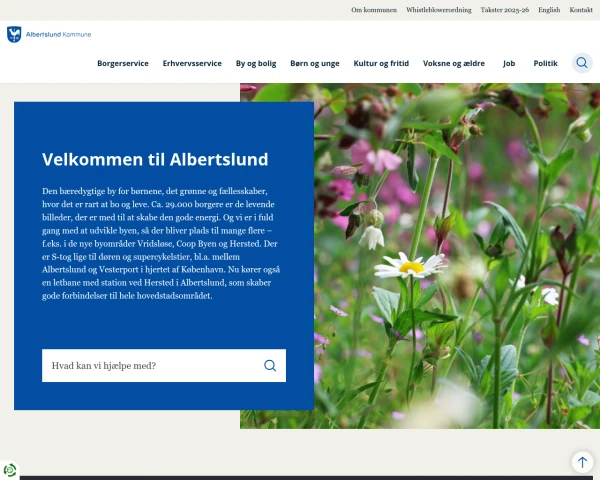Viewport: 600px width, 480px height.
Task: Open the Borgerservice menu
Action: 123,64
